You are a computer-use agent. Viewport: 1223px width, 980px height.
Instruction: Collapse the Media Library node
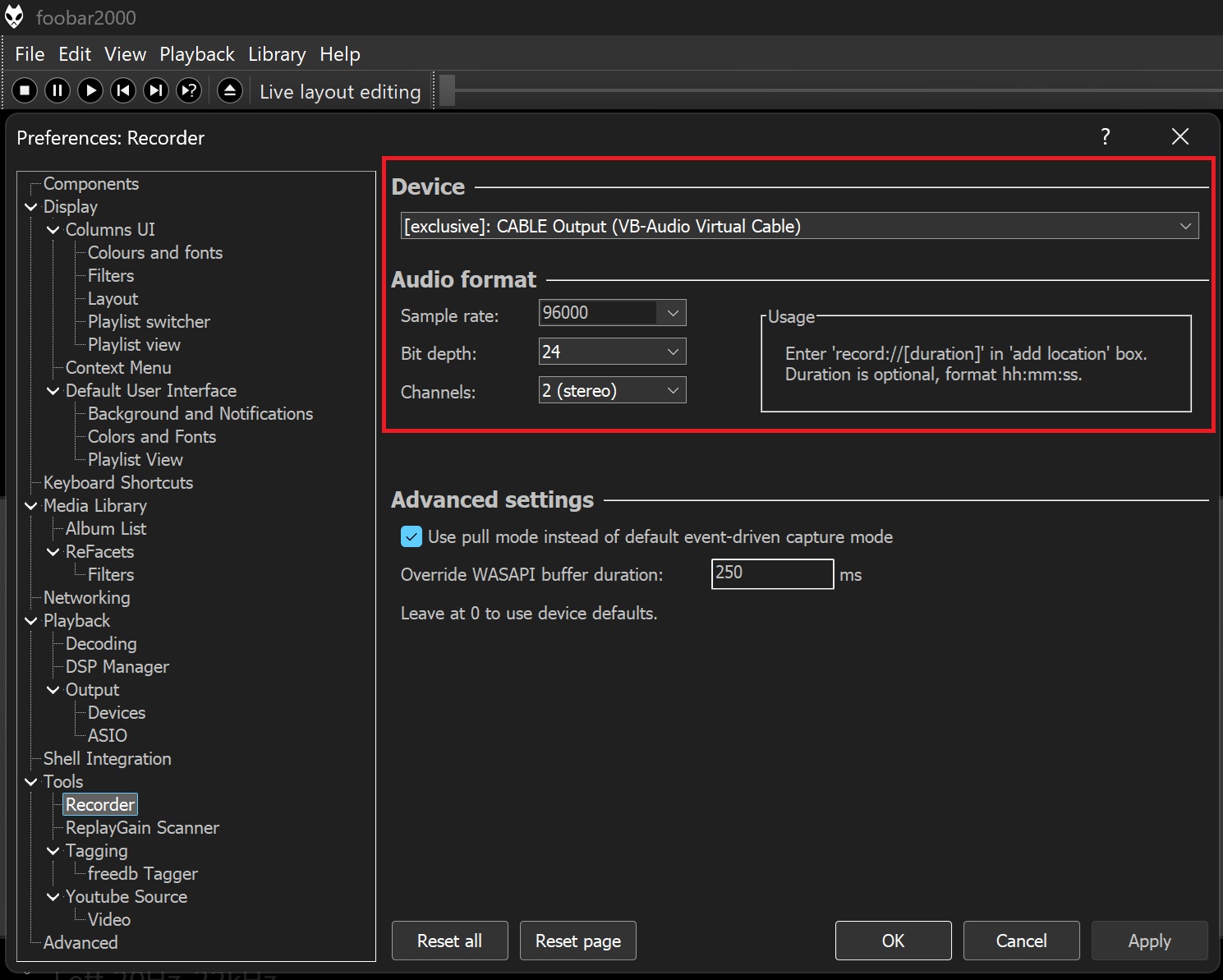pos(31,506)
